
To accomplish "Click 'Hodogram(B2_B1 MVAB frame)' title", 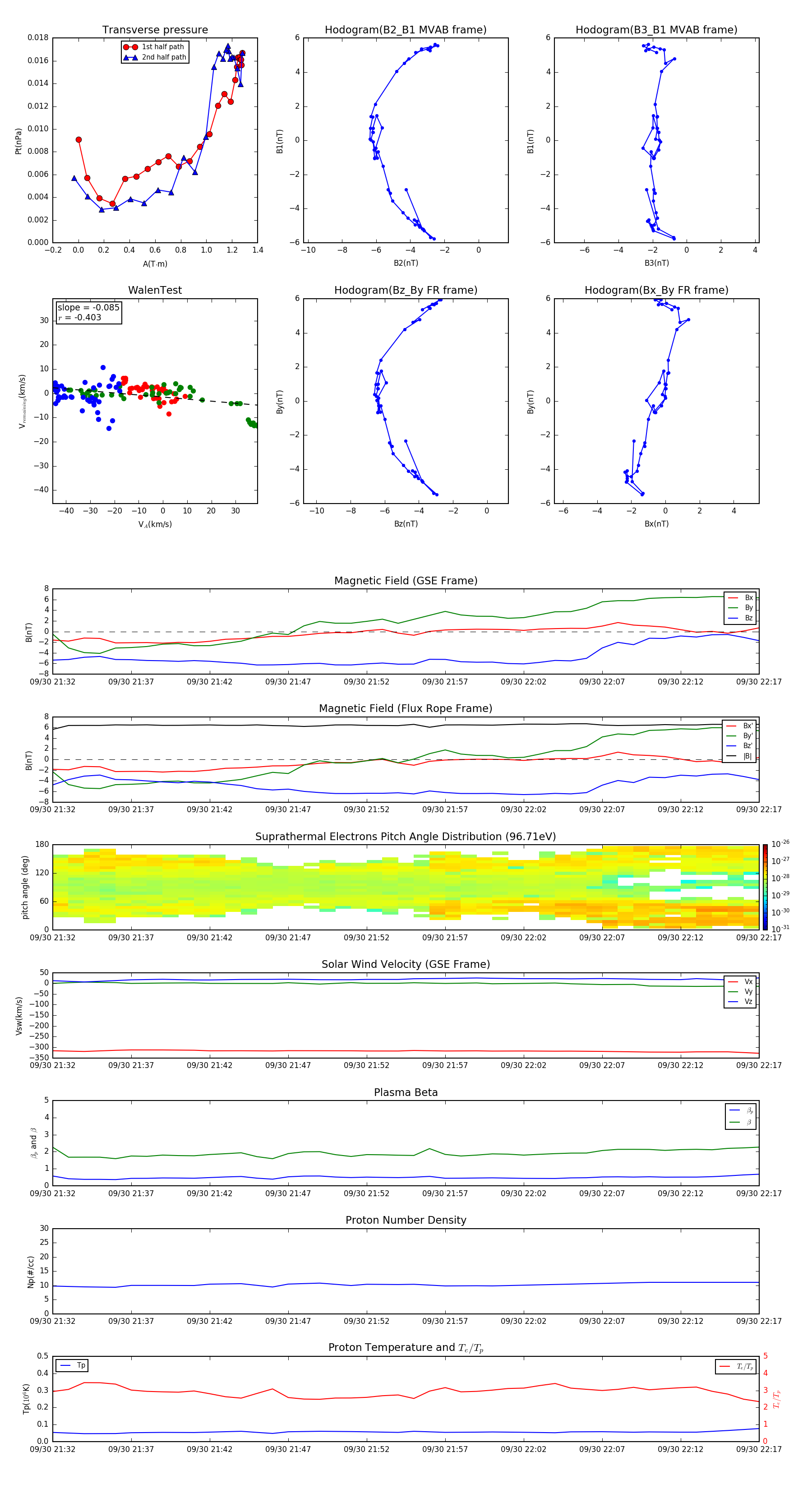I will click(x=406, y=30).
